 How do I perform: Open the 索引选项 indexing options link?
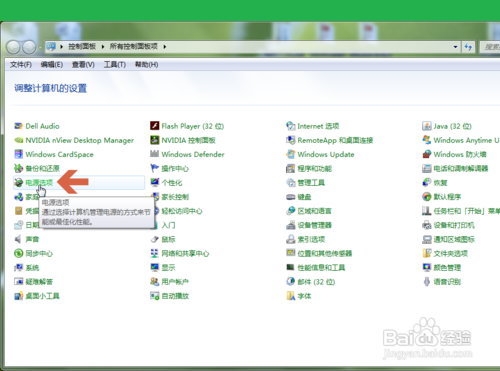pos(311,239)
